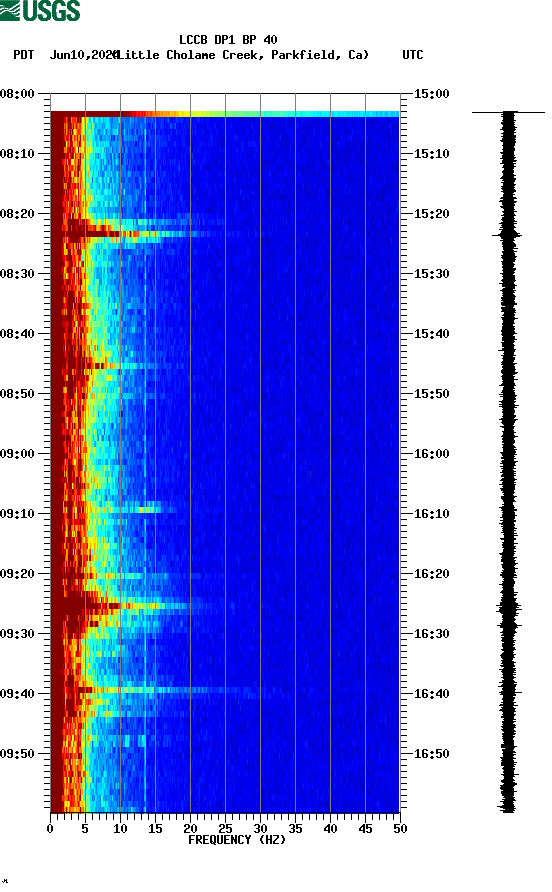Click the 5 Hz axis tick label

point(85,829)
